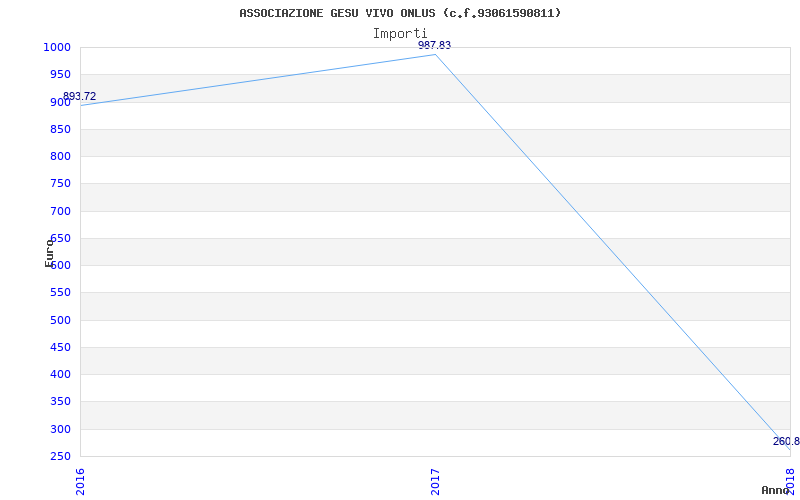Click the 2018 x-axis label

pyautogui.click(x=790, y=480)
